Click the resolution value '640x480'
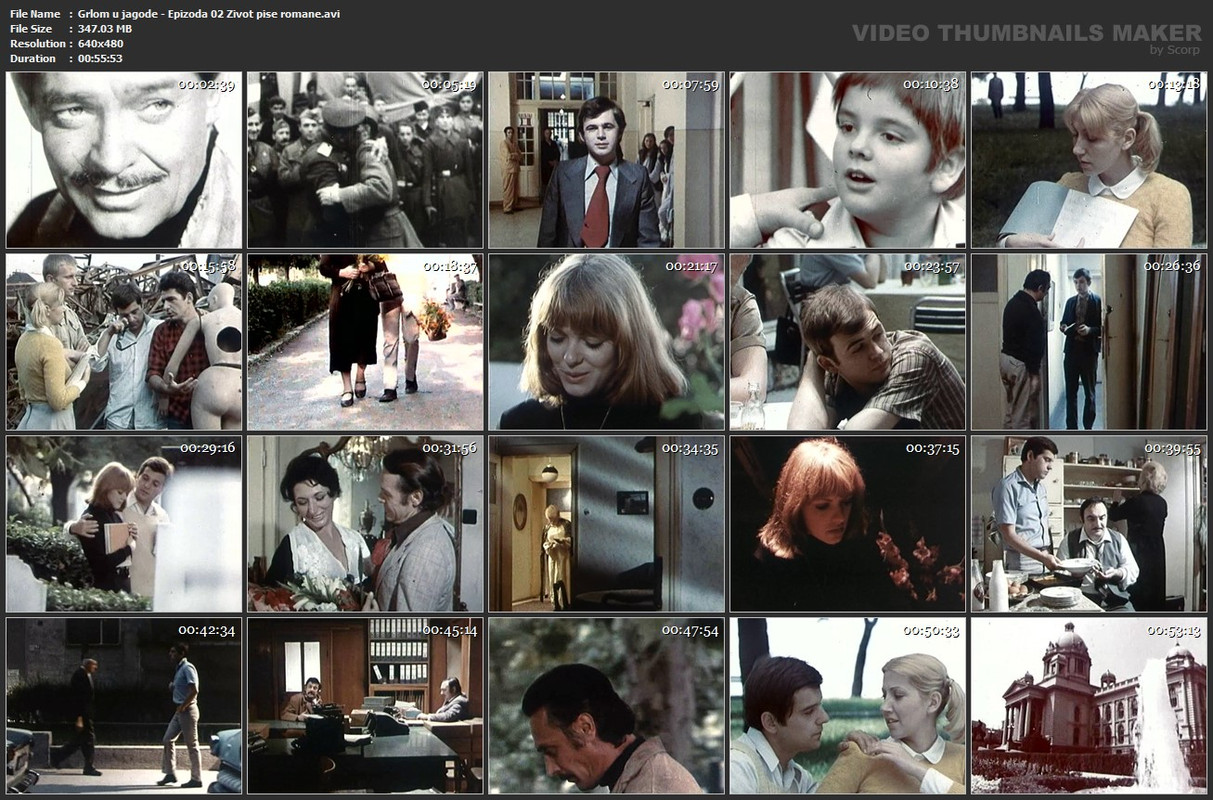This screenshot has width=1213, height=800. click(x=102, y=44)
